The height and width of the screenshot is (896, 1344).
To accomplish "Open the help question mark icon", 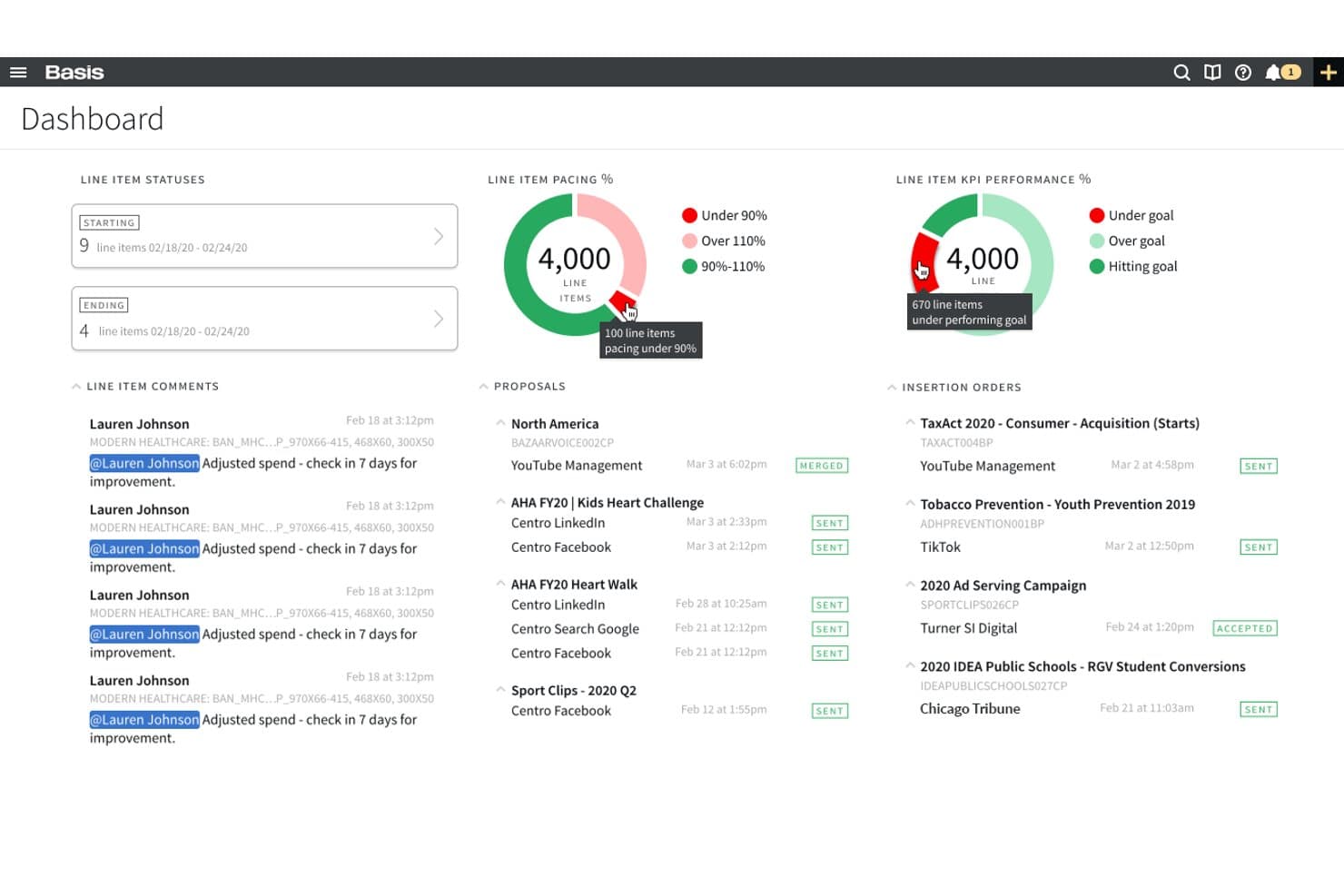I will tap(1243, 73).
